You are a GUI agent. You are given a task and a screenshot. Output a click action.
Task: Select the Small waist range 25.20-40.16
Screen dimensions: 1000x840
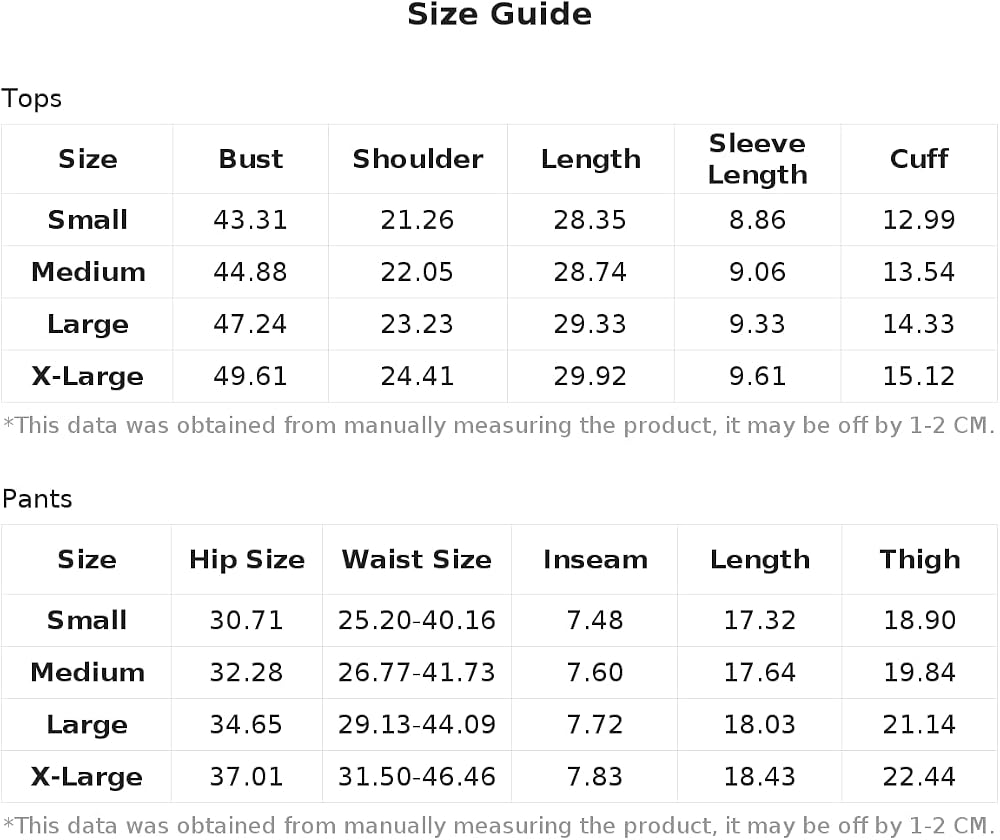pyautogui.click(x=417, y=620)
